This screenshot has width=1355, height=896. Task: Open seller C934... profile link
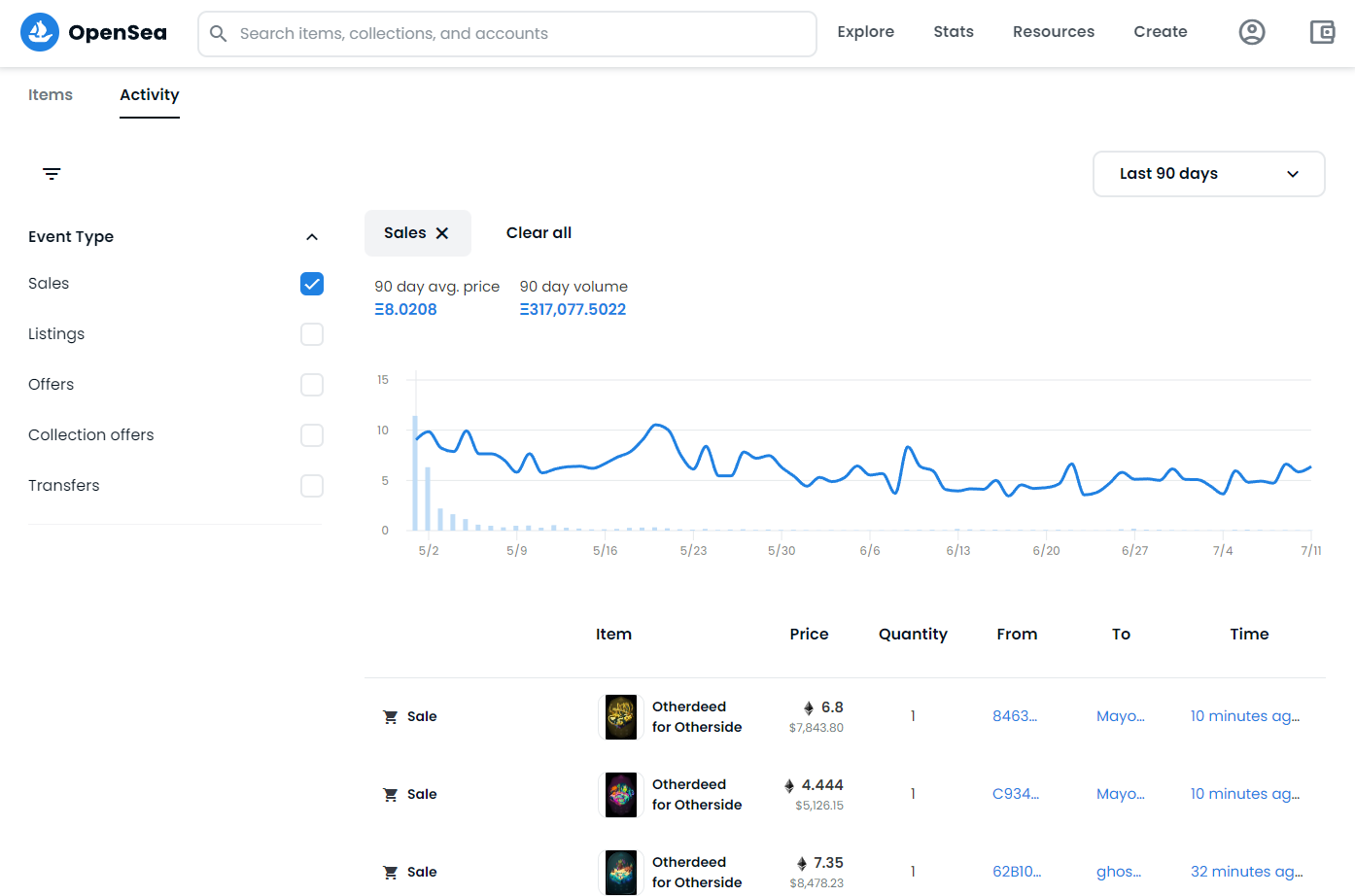click(x=1016, y=794)
